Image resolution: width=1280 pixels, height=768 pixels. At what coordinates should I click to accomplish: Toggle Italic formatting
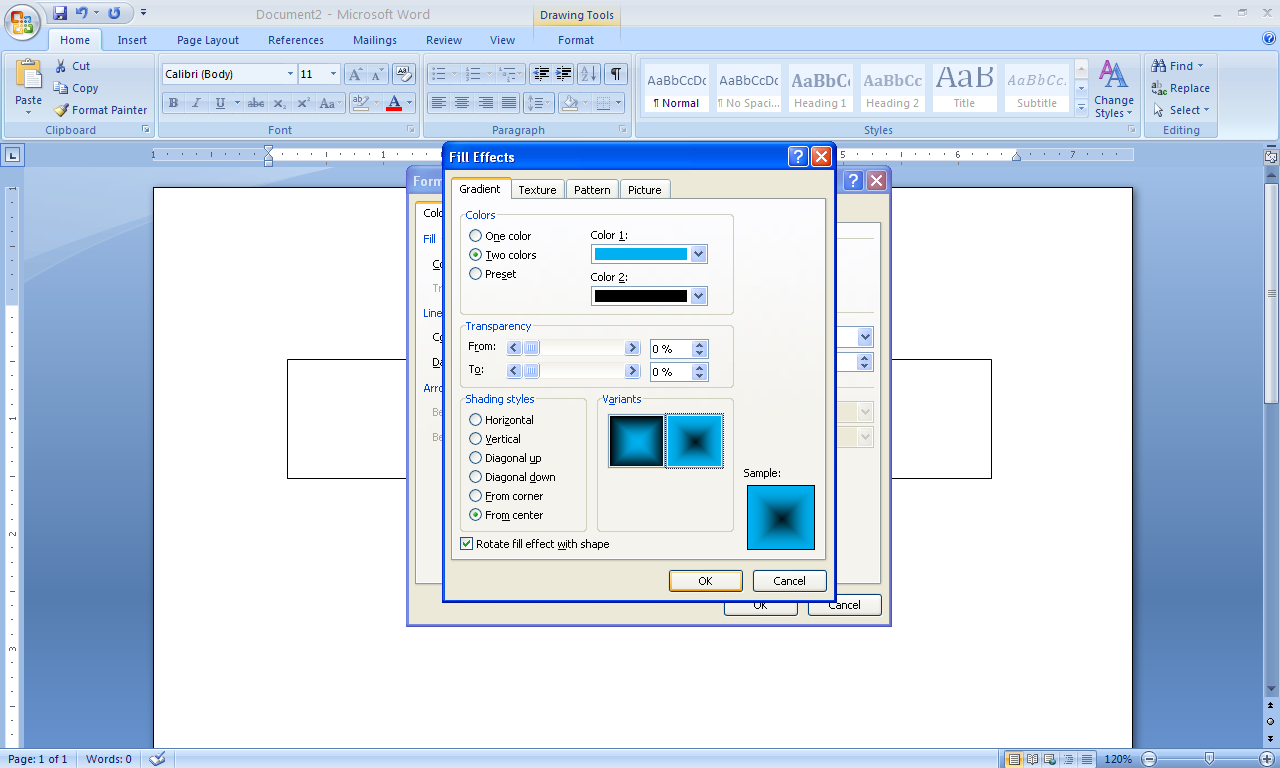point(196,103)
